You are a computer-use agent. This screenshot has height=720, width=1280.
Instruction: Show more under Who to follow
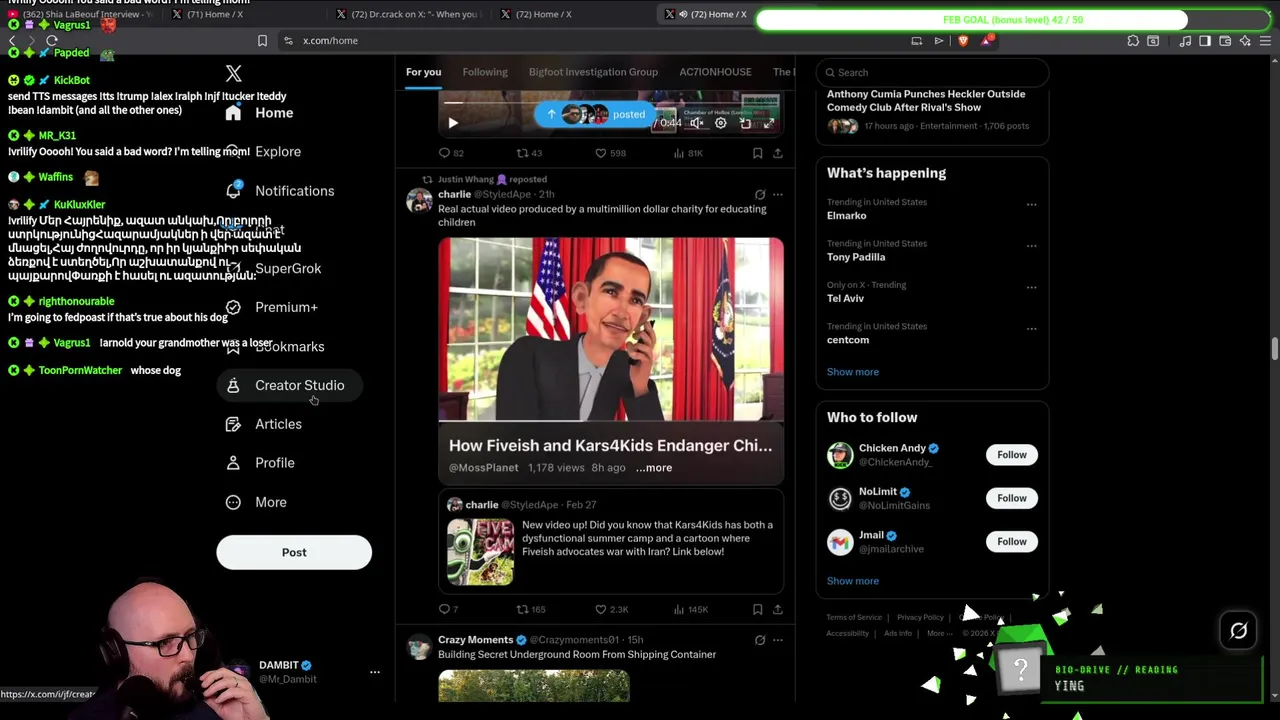853,581
